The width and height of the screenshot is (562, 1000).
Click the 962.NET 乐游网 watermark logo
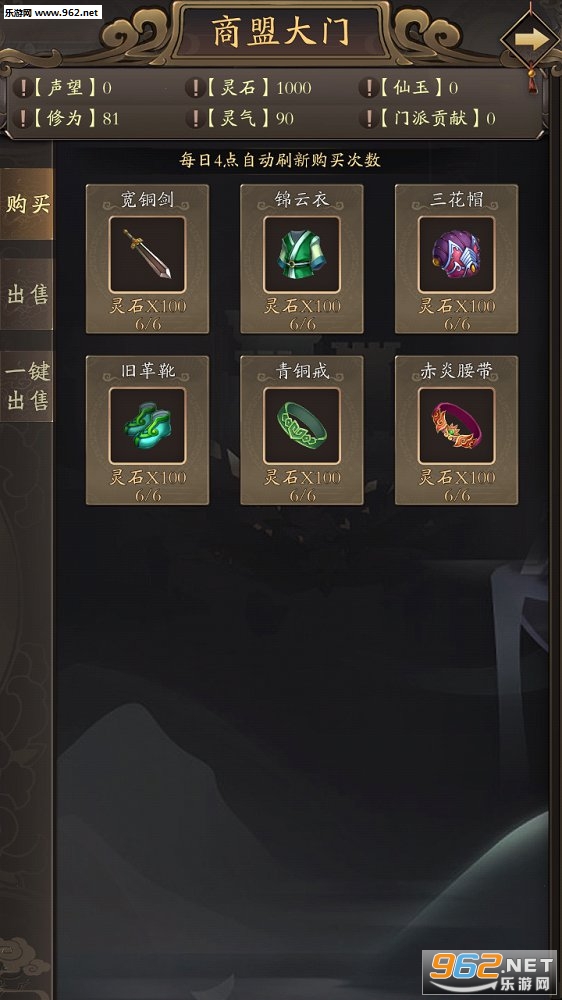489,973
